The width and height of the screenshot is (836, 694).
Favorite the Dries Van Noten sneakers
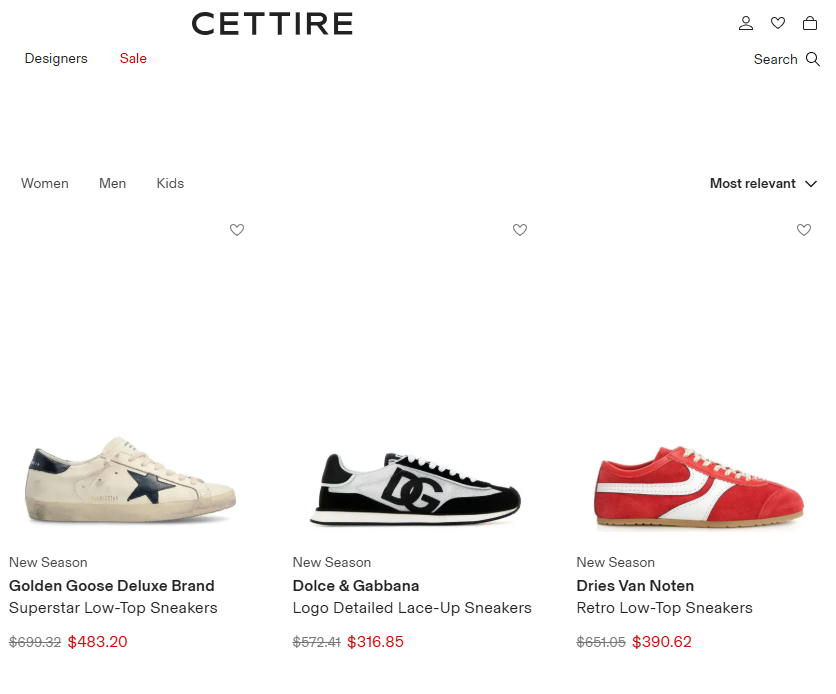click(804, 230)
